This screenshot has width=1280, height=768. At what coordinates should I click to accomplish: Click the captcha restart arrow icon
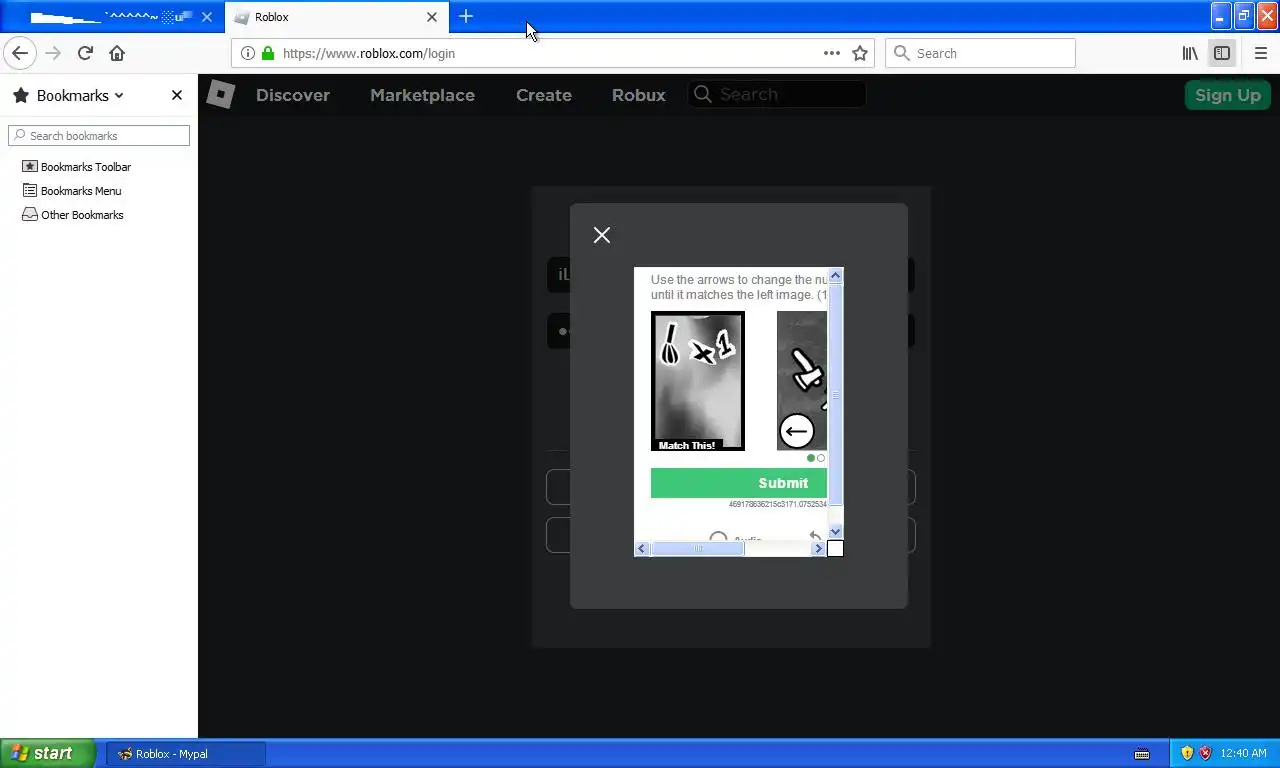[815, 538]
